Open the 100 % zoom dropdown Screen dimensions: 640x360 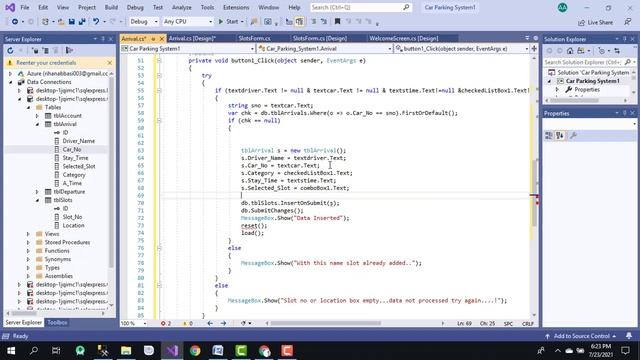(133, 323)
